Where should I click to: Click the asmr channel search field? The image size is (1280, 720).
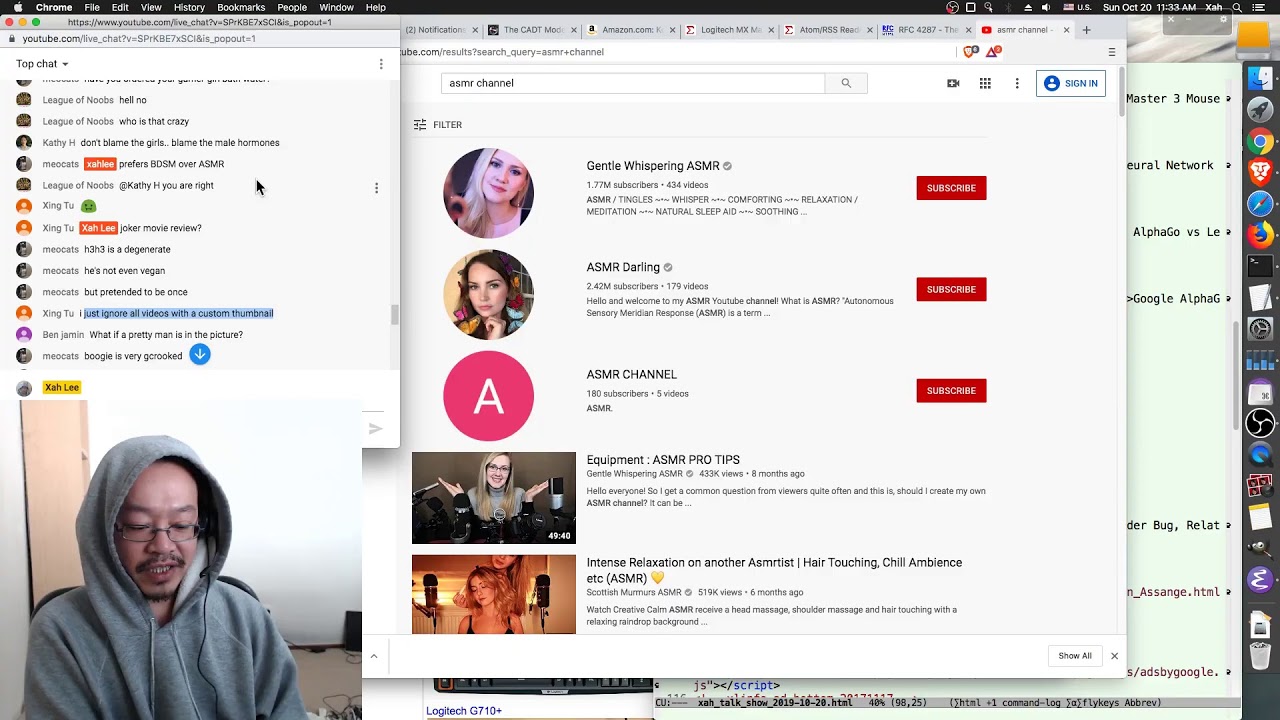click(632, 83)
